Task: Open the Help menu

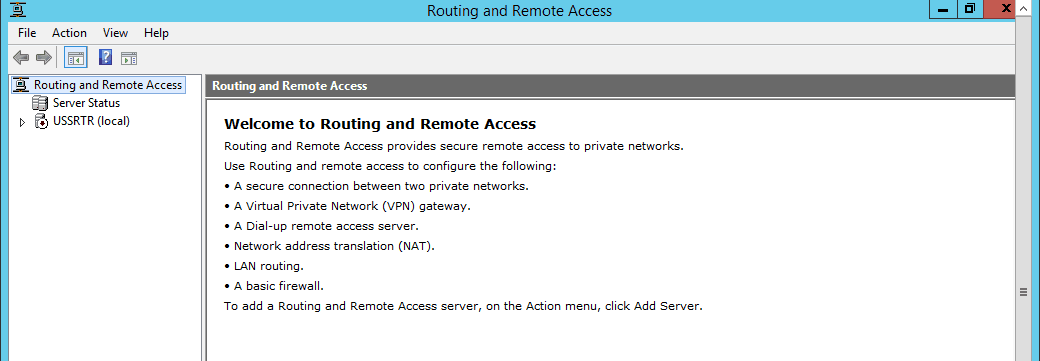Action: click(157, 33)
